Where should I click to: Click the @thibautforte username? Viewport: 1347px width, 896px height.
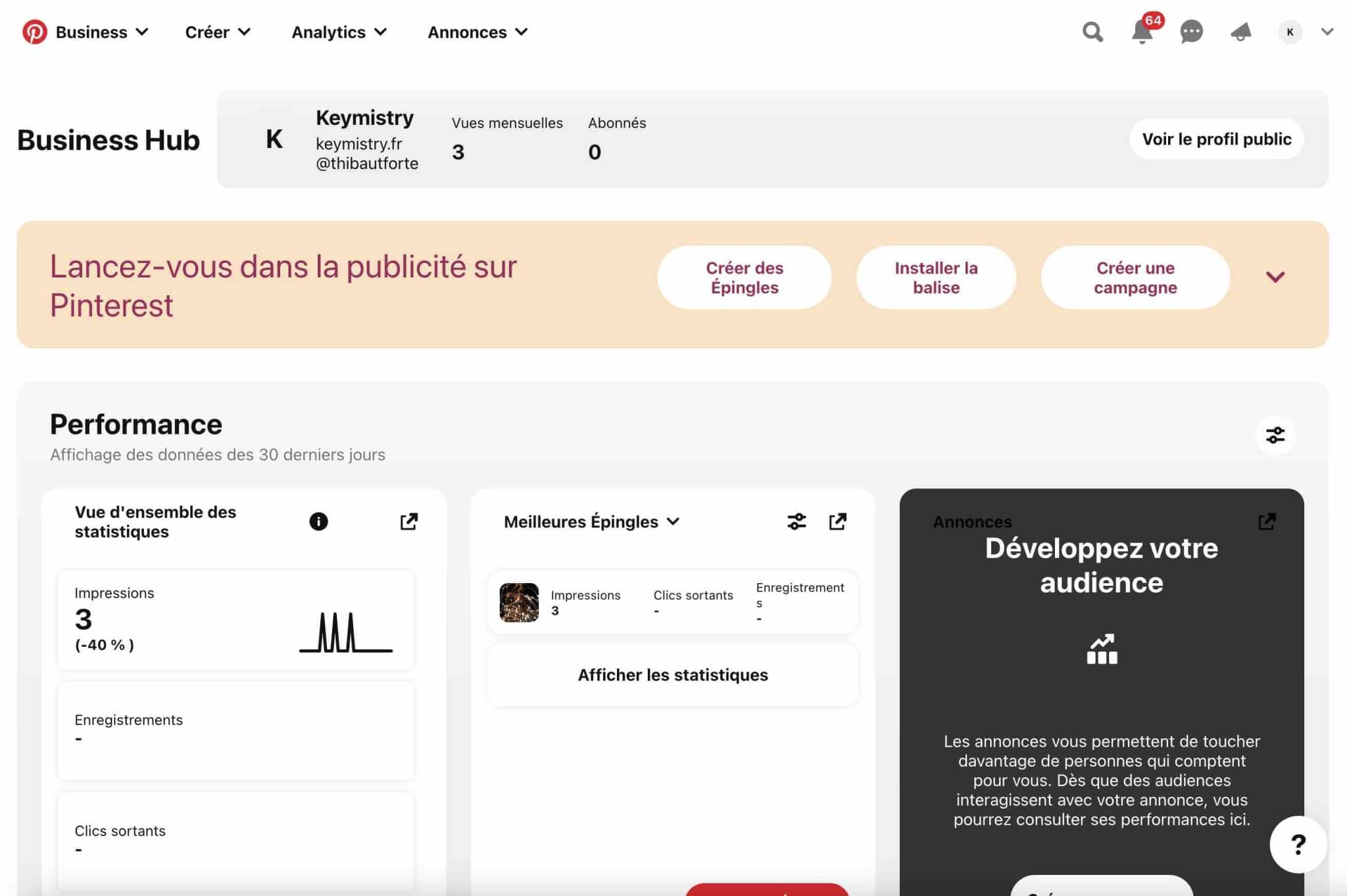pyautogui.click(x=367, y=163)
